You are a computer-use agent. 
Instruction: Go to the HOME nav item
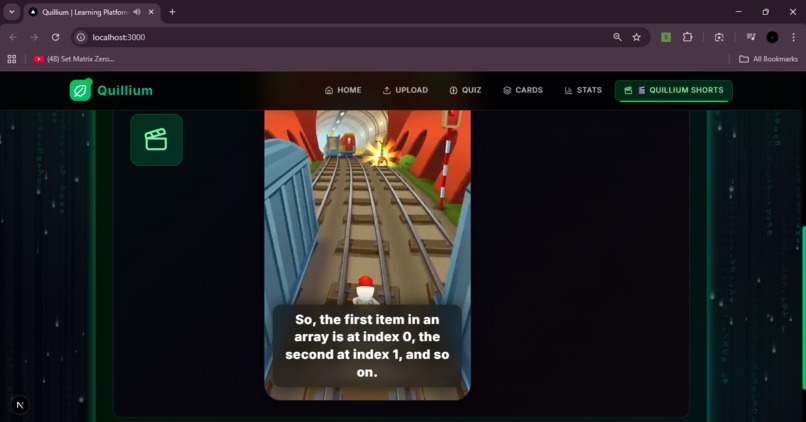343,90
